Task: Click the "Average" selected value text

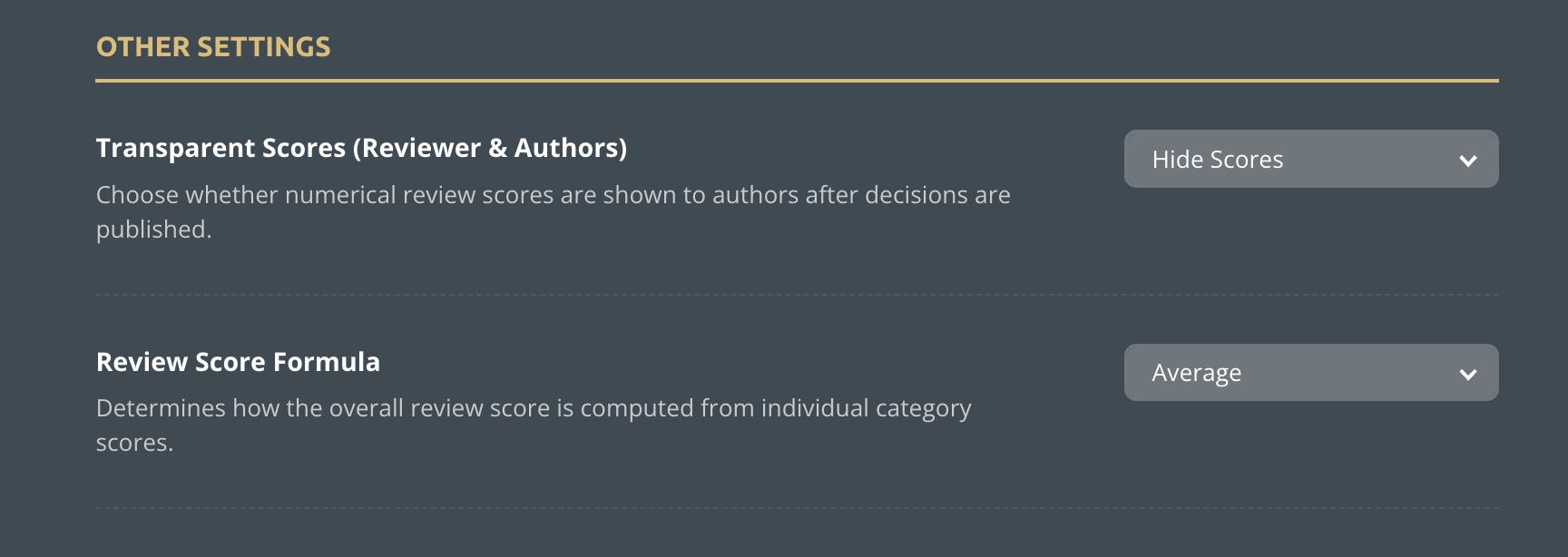Action: (1196, 373)
